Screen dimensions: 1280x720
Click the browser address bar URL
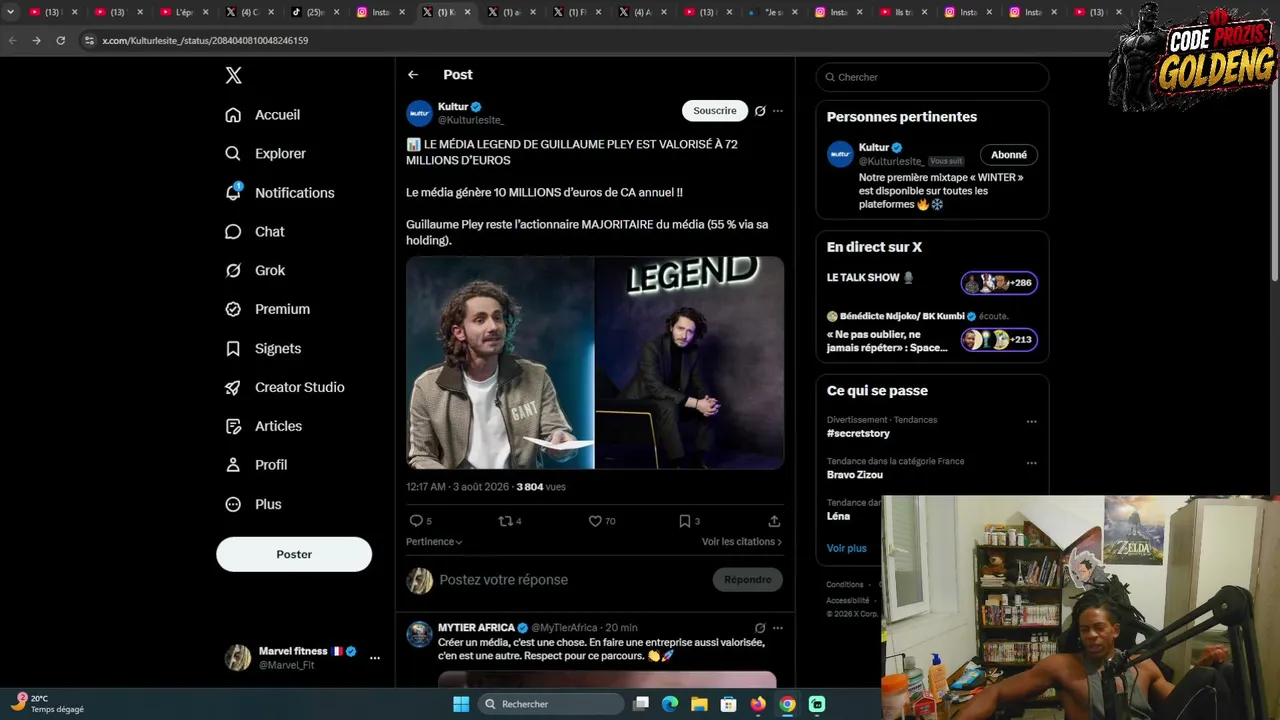point(205,41)
